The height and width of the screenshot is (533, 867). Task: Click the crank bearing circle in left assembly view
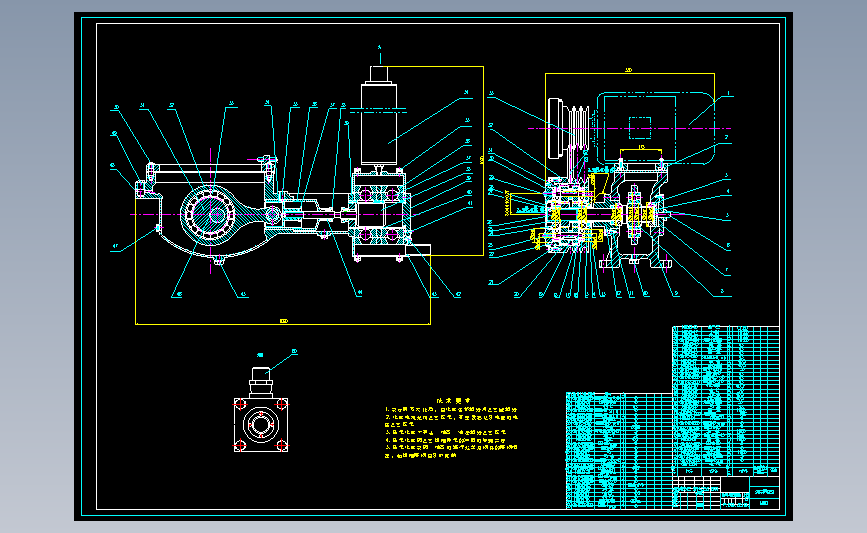pos(211,214)
